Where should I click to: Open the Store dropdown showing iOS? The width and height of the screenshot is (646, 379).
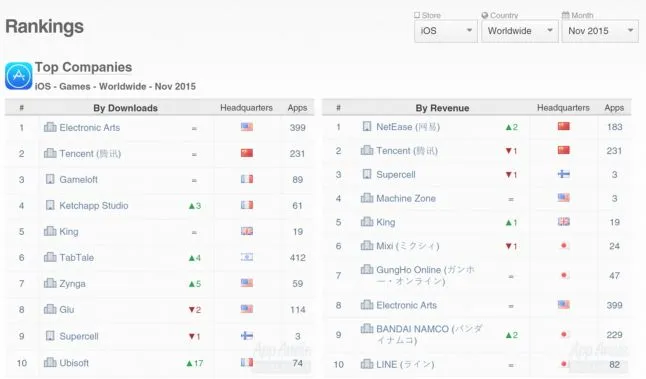446,31
